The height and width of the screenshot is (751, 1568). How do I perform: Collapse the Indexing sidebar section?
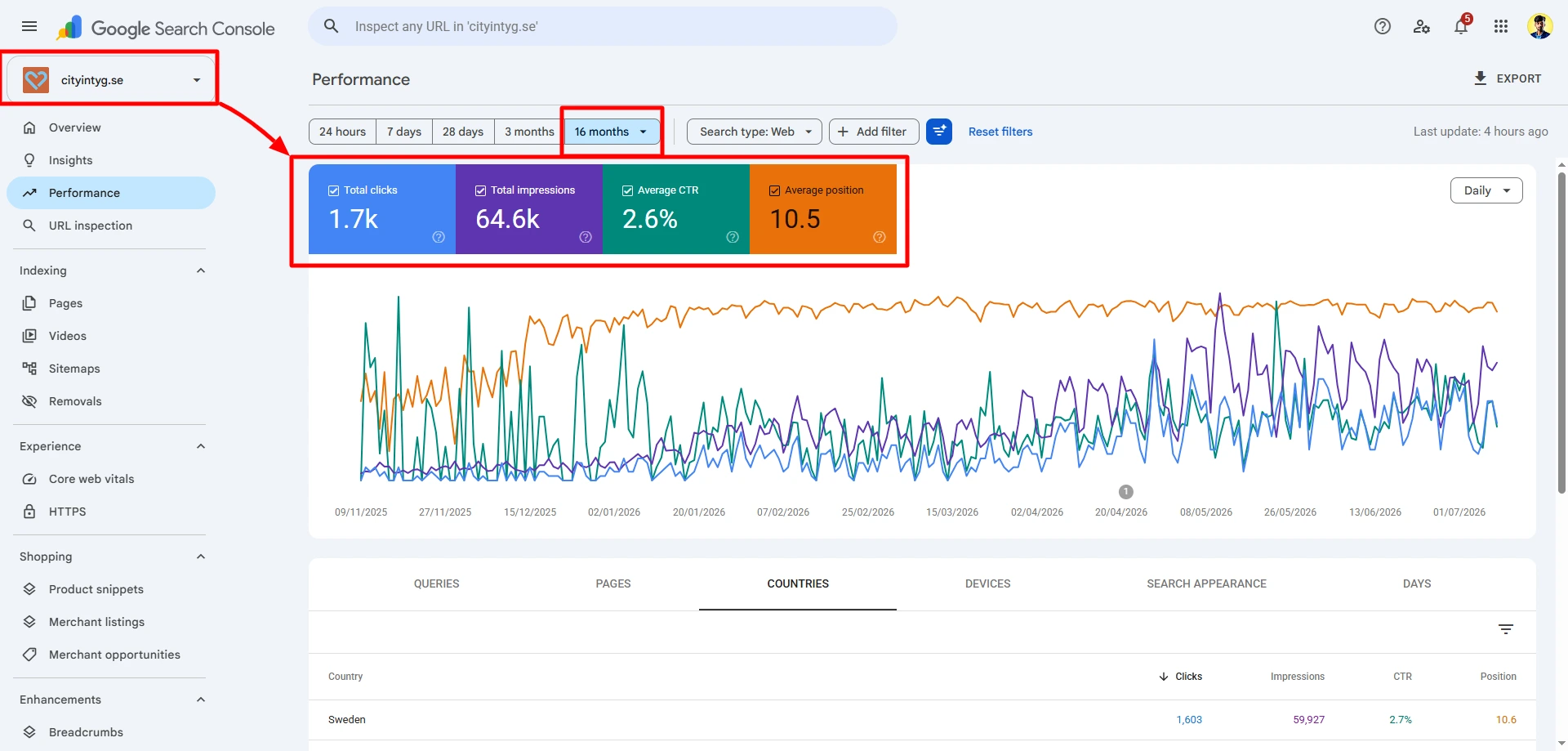[201, 270]
